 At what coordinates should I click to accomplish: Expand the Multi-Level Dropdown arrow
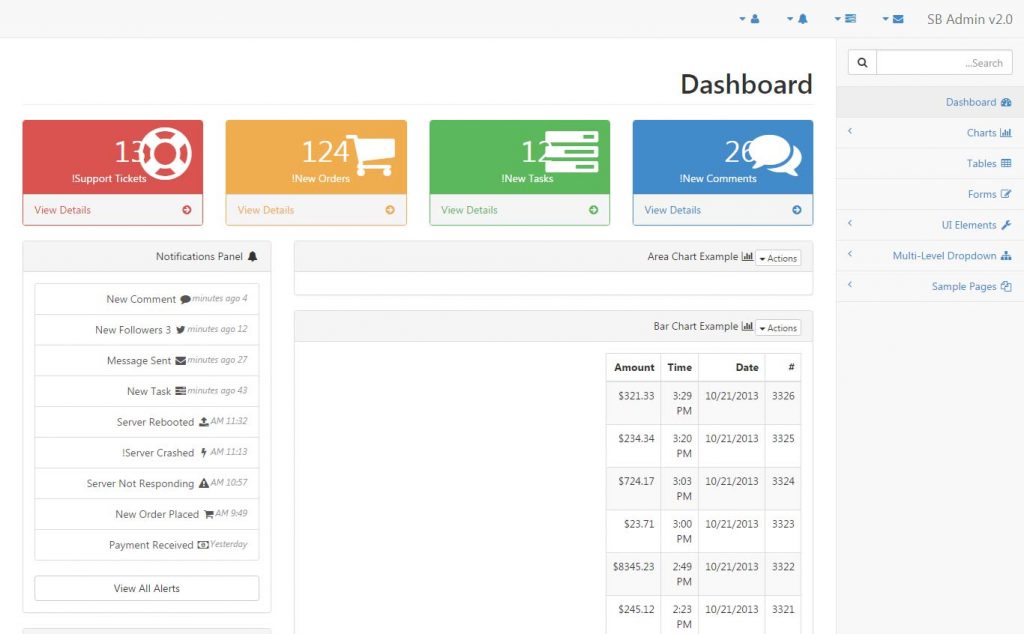tap(850, 254)
